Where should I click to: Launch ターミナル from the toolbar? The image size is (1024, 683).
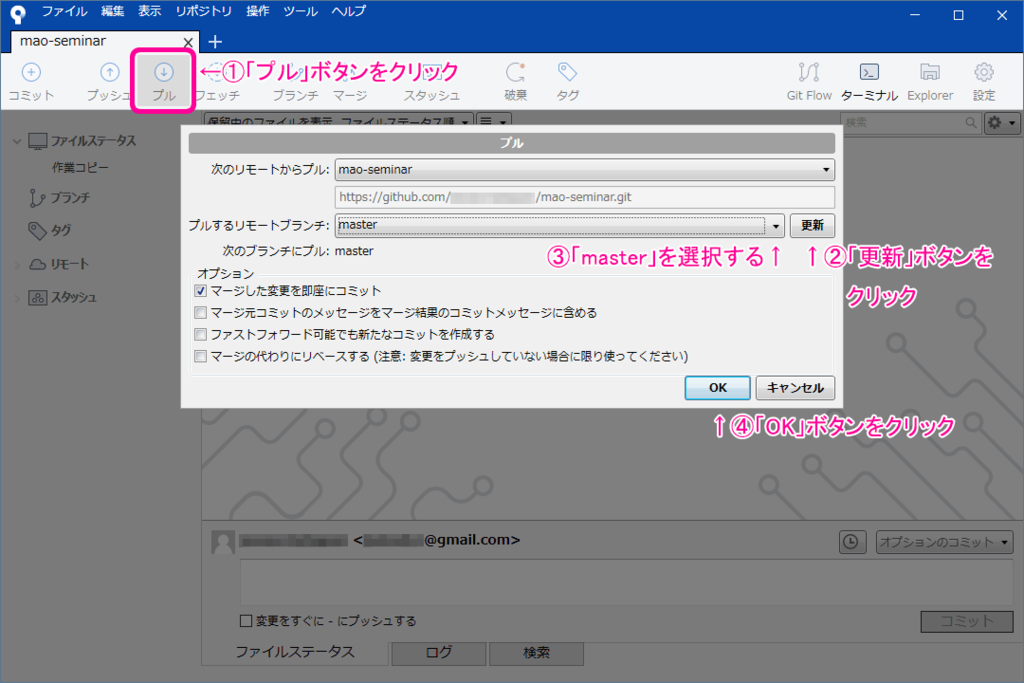pyautogui.click(x=869, y=80)
